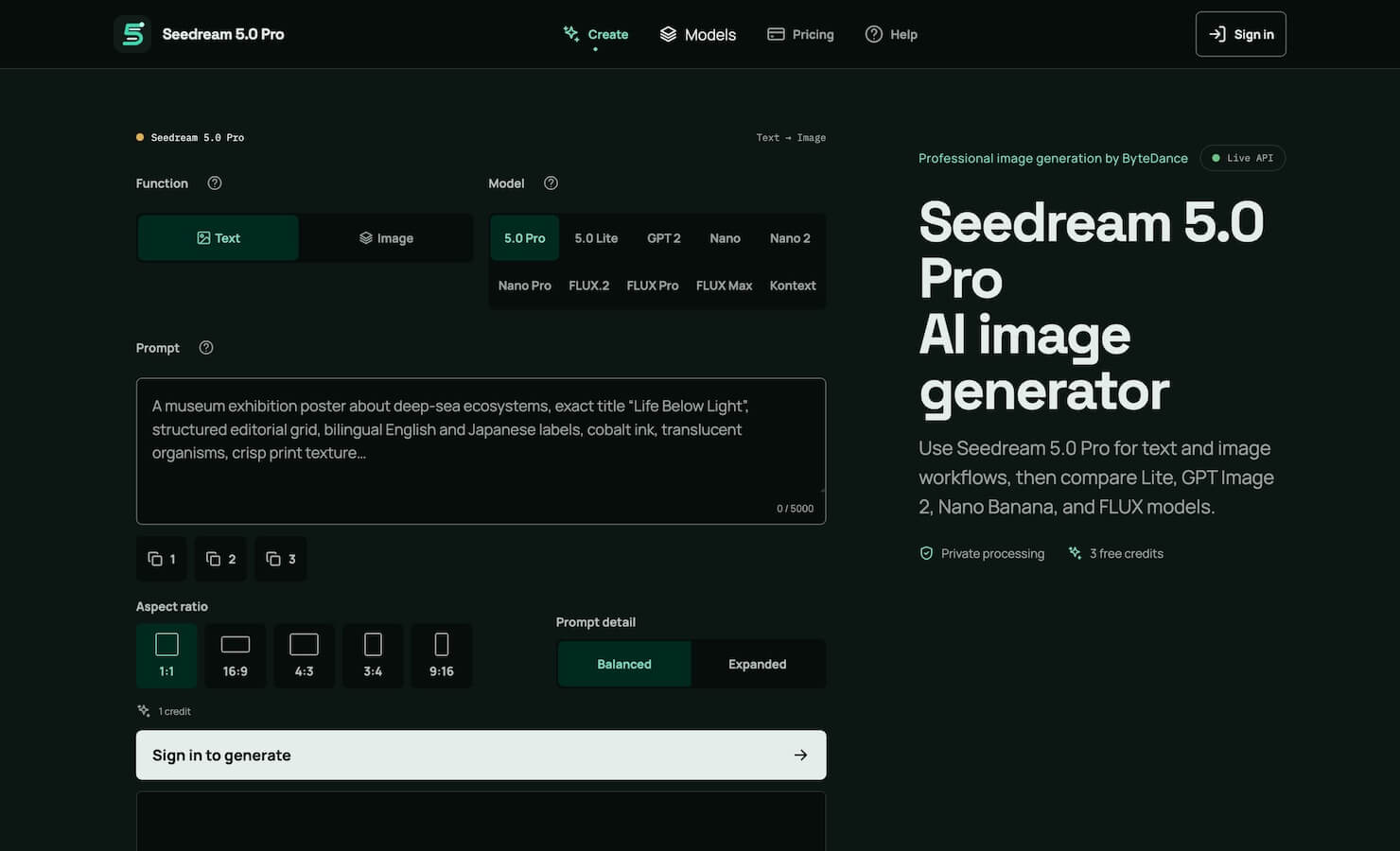Screen dimensions: 1400x851
Task: Click Seedream 5.0 Pro brand name link
Action: [223, 34]
